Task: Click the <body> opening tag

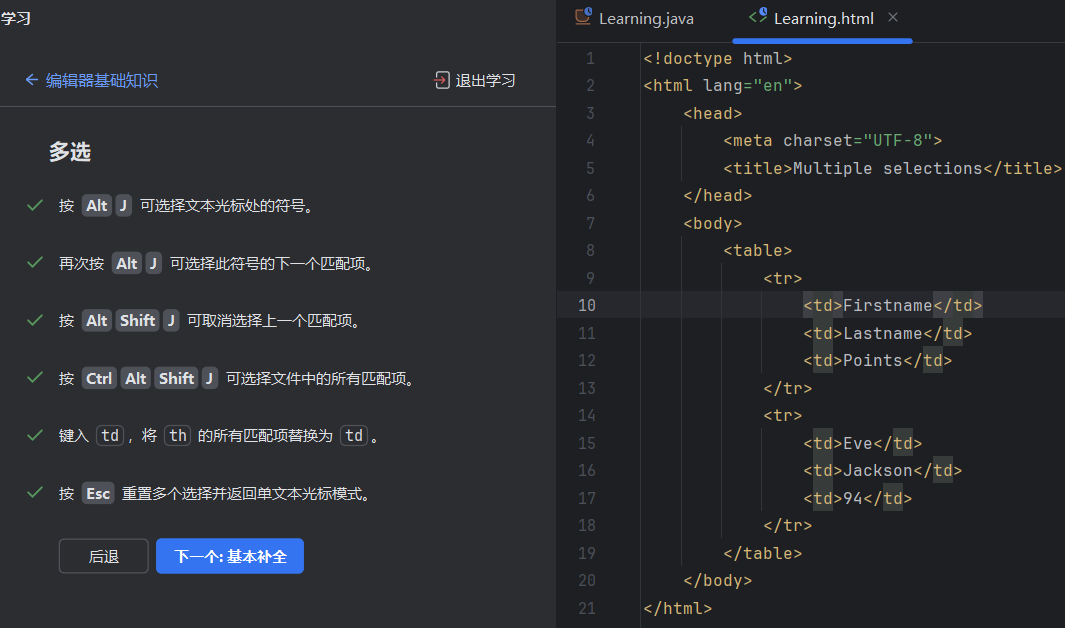Action: click(712, 223)
